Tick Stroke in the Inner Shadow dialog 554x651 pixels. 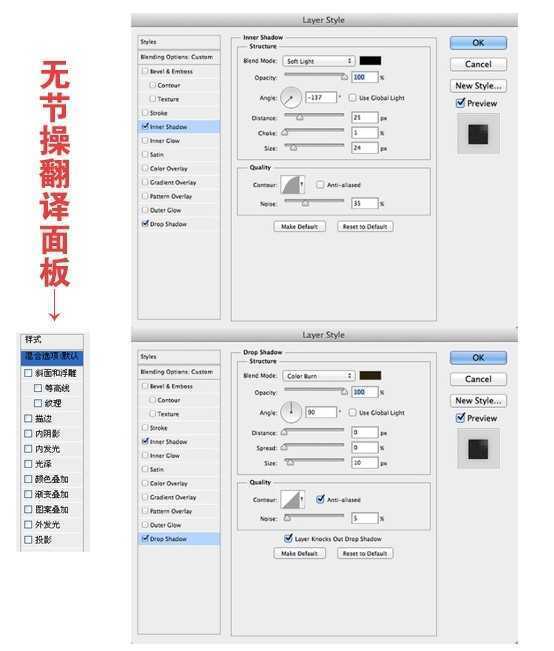coord(145,113)
